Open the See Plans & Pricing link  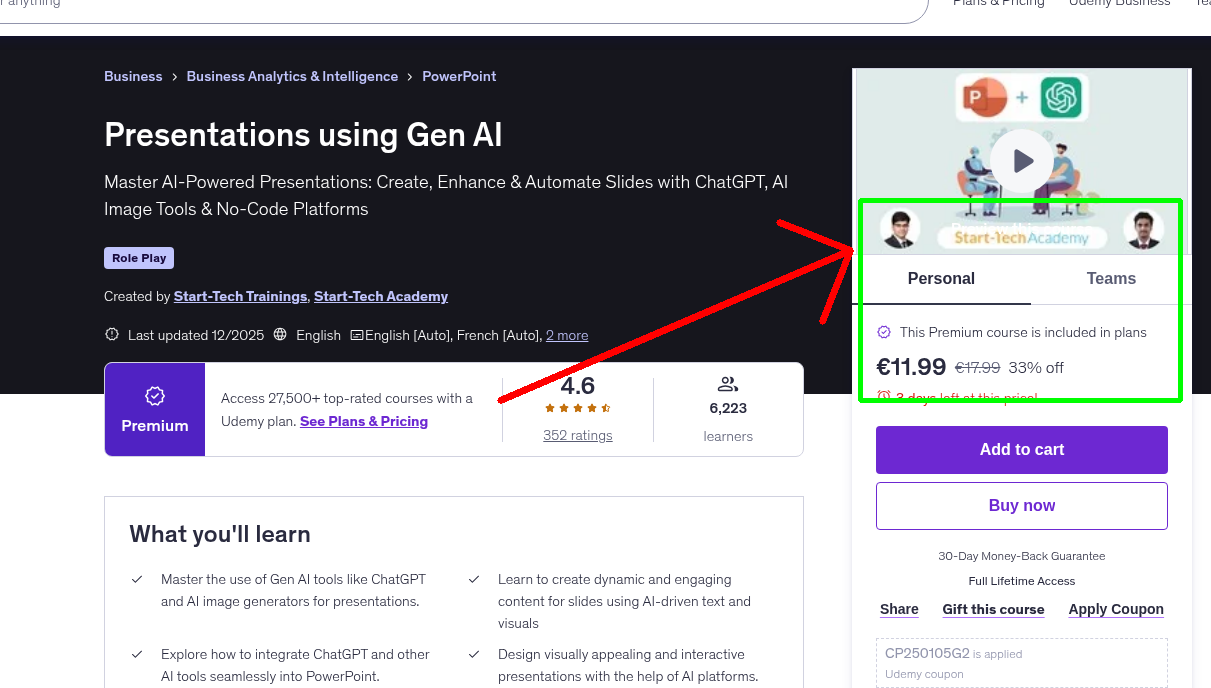363,421
